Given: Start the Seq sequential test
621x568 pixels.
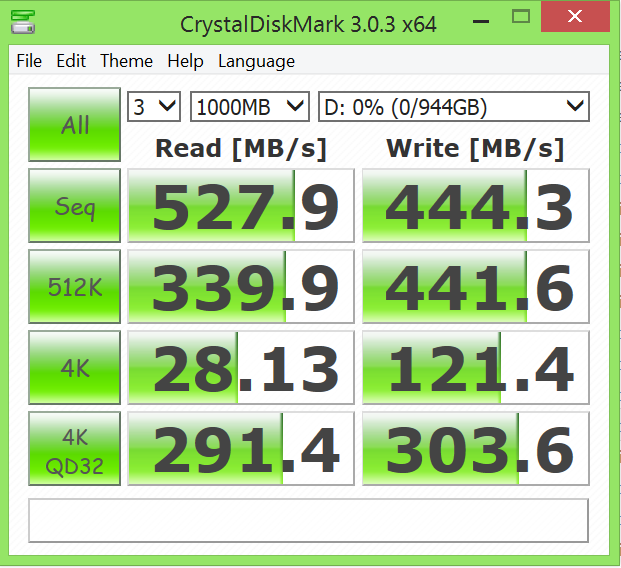Looking at the screenshot, I should pyautogui.click(x=74, y=205).
